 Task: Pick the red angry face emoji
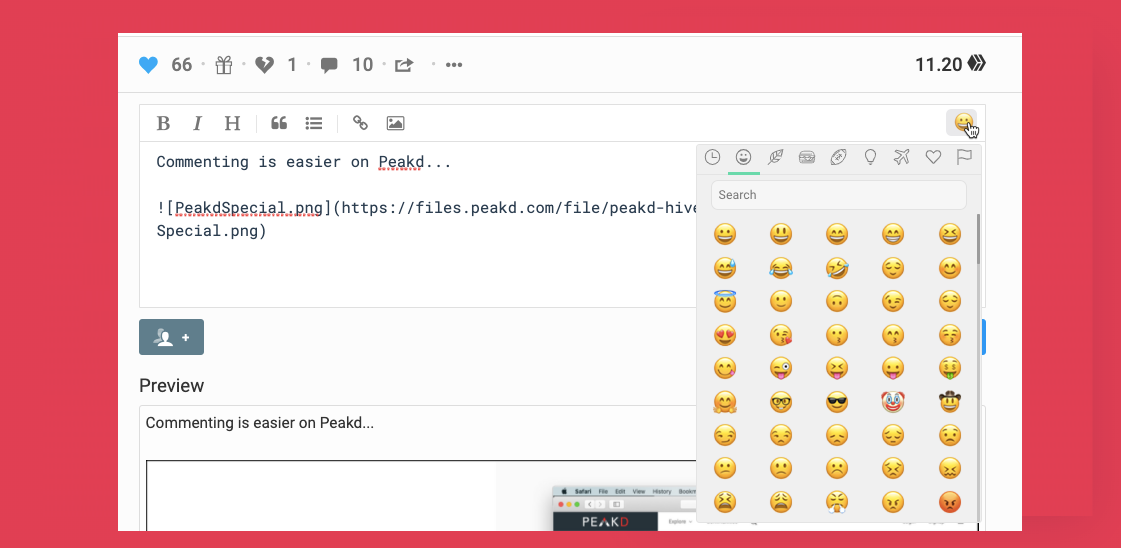pyautogui.click(x=950, y=502)
